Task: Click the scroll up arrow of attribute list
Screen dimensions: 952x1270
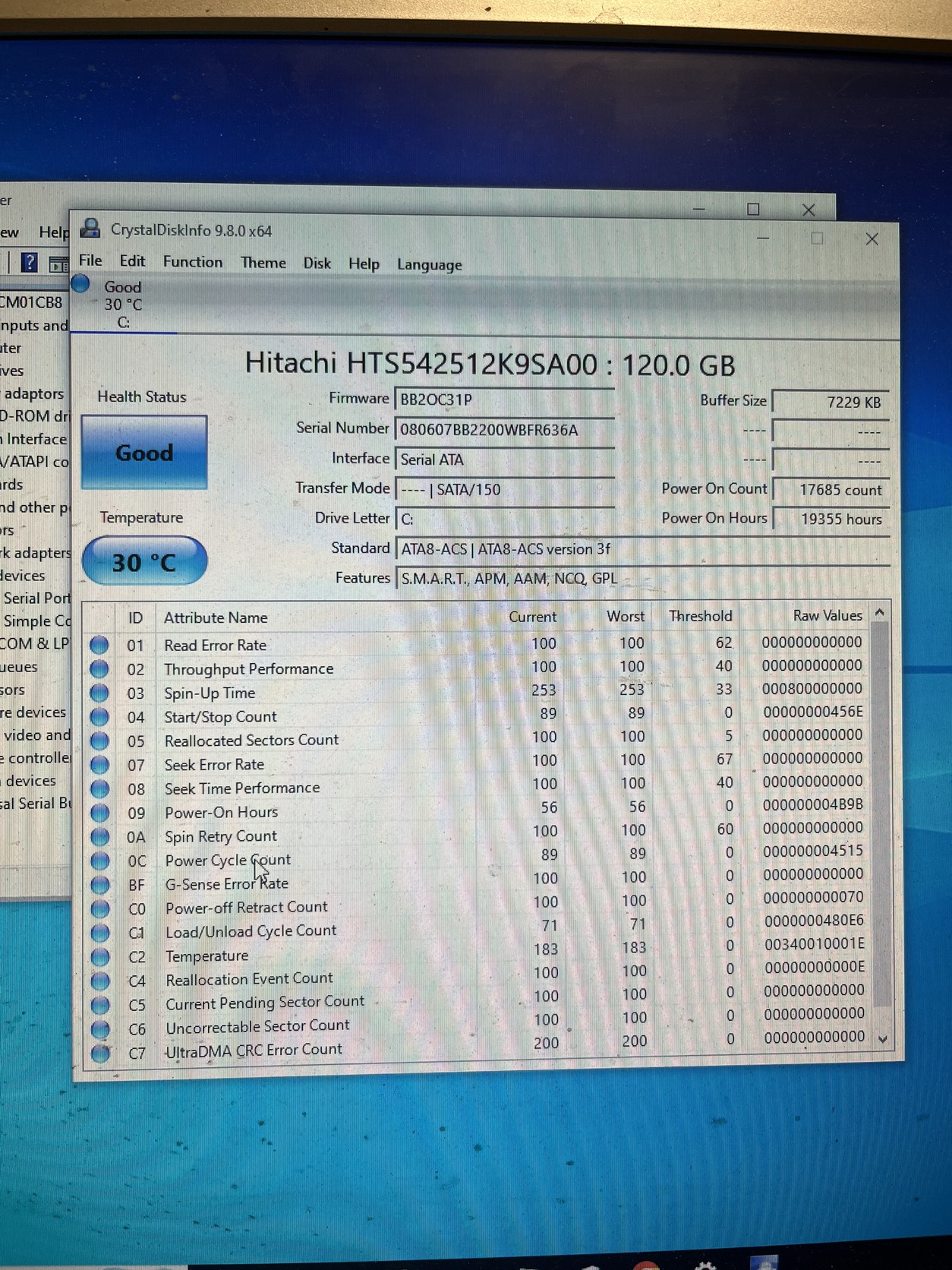Action: tap(880, 612)
